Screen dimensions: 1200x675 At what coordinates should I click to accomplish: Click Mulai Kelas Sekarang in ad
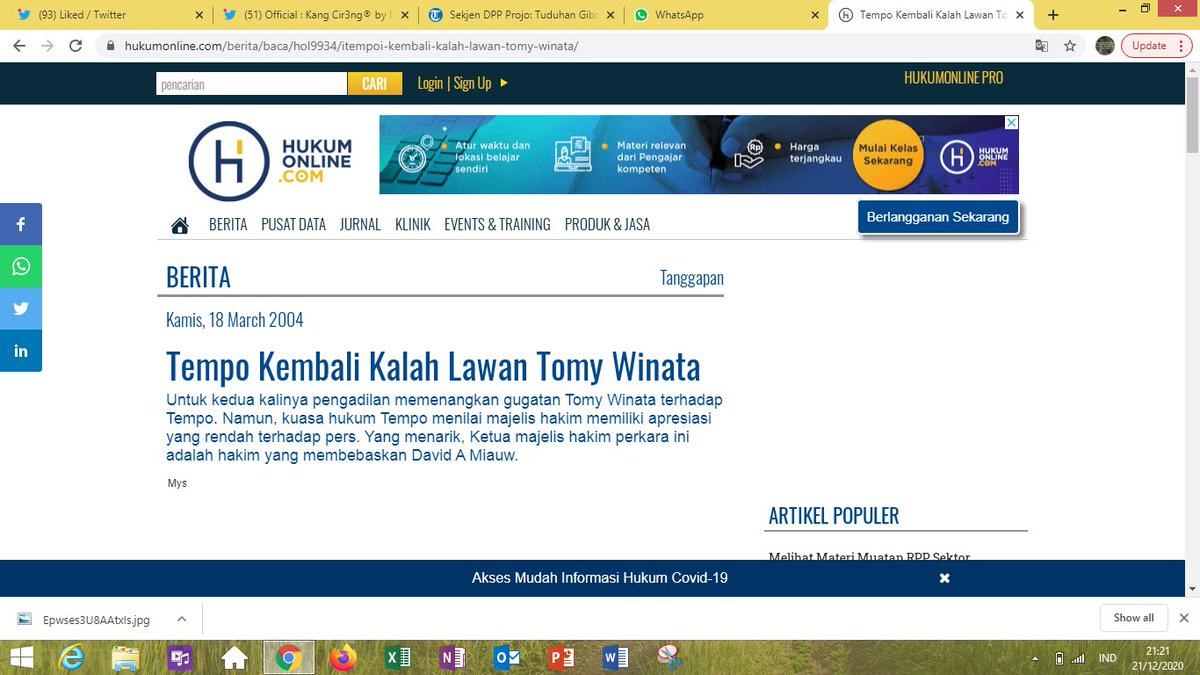[889, 154]
